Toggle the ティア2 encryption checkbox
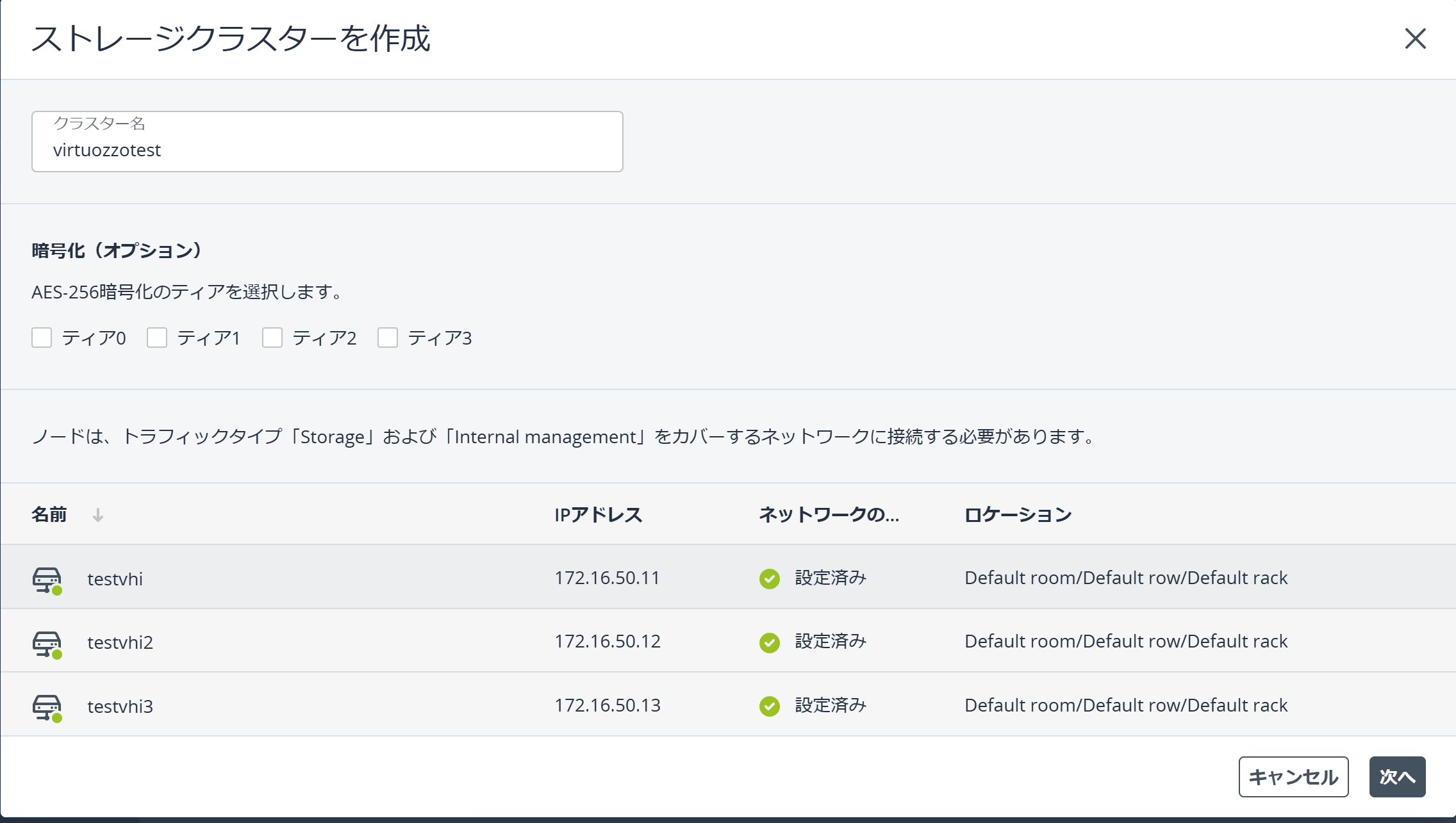 pyautogui.click(x=272, y=338)
